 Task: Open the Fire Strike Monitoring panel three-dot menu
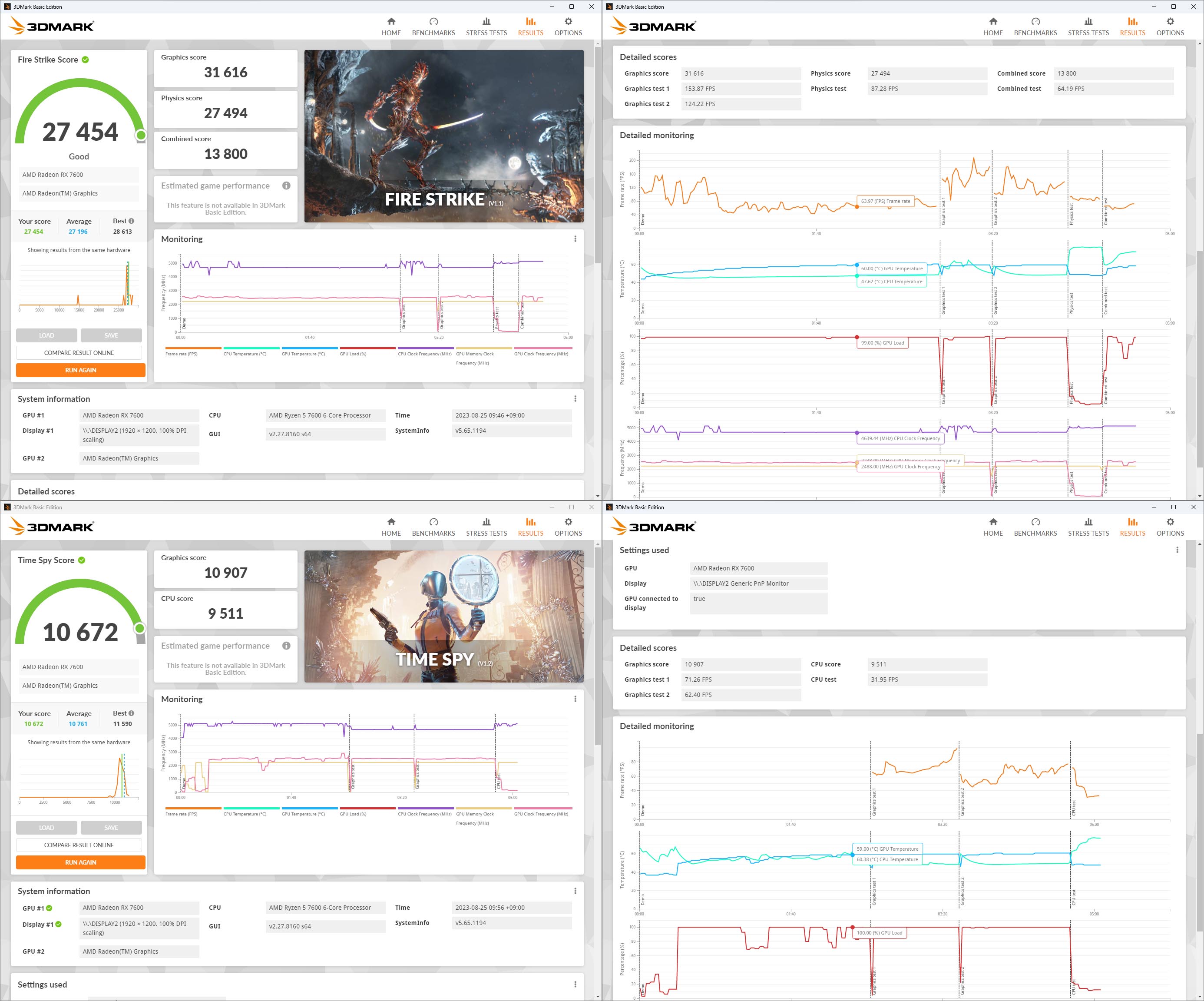(575, 239)
